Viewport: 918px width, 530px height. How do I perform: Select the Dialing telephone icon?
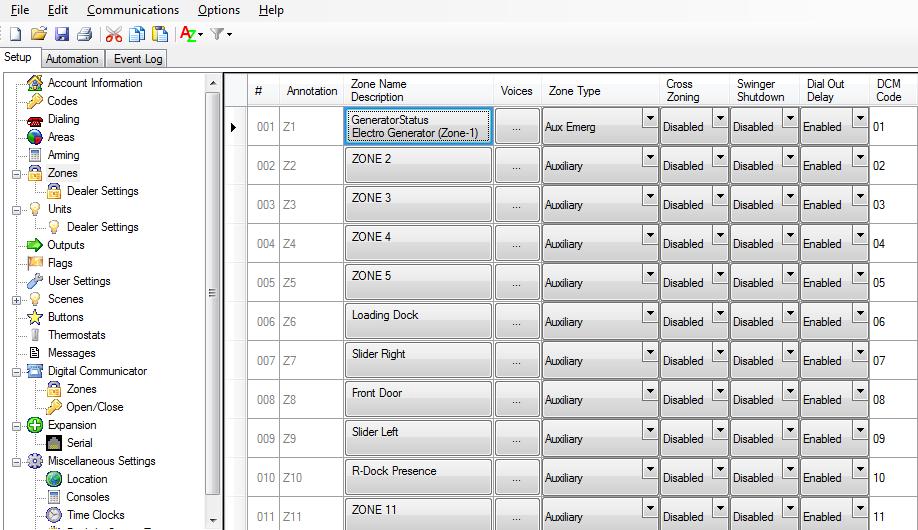tap(35, 120)
